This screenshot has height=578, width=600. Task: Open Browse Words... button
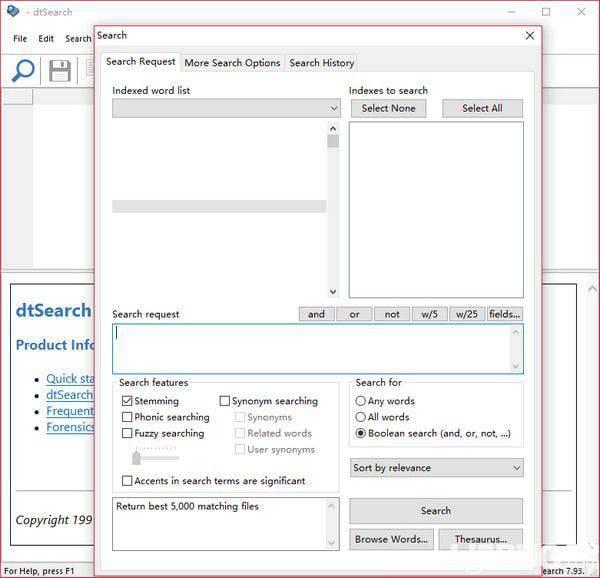coord(391,539)
